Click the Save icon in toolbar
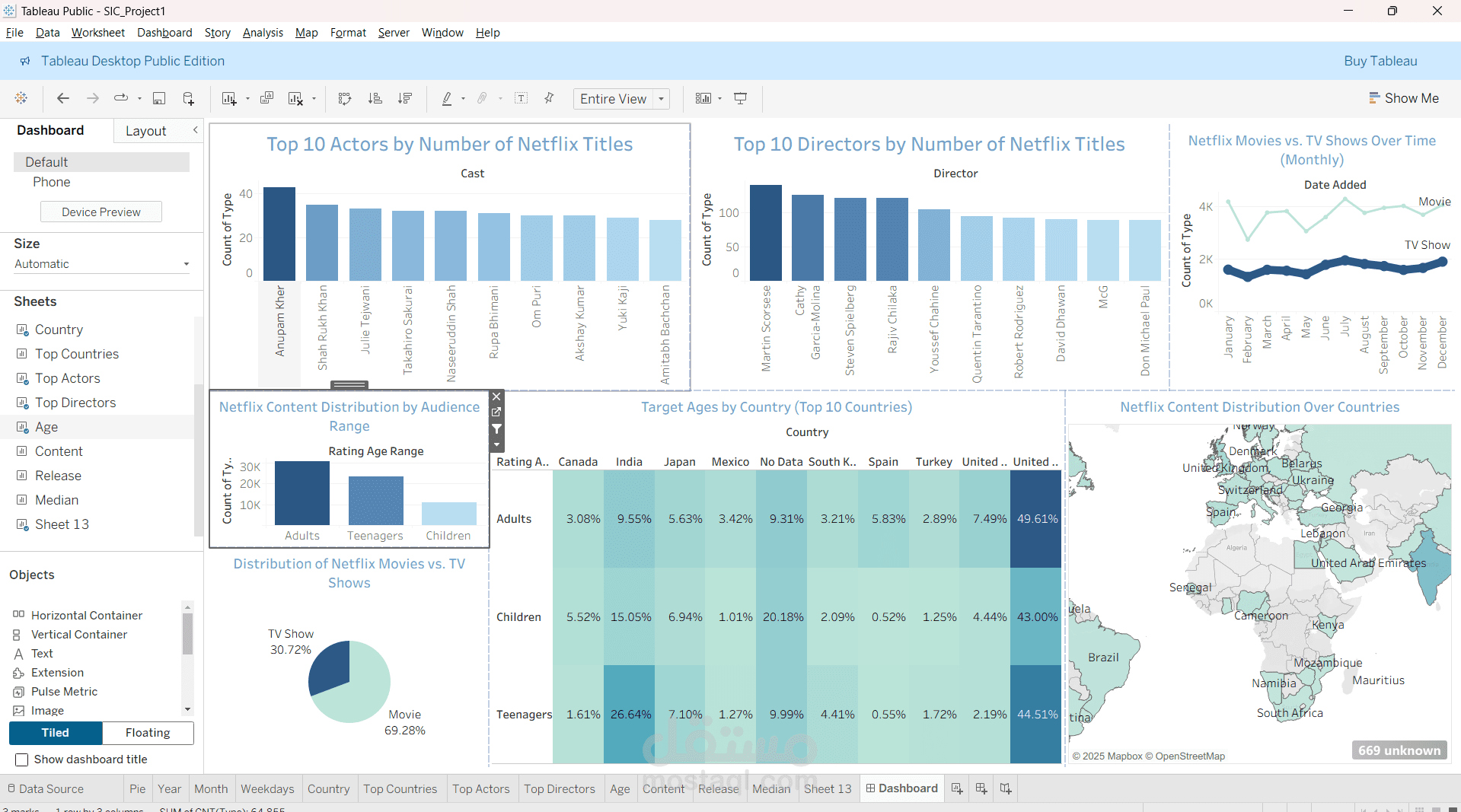The image size is (1461, 812). pos(159,98)
